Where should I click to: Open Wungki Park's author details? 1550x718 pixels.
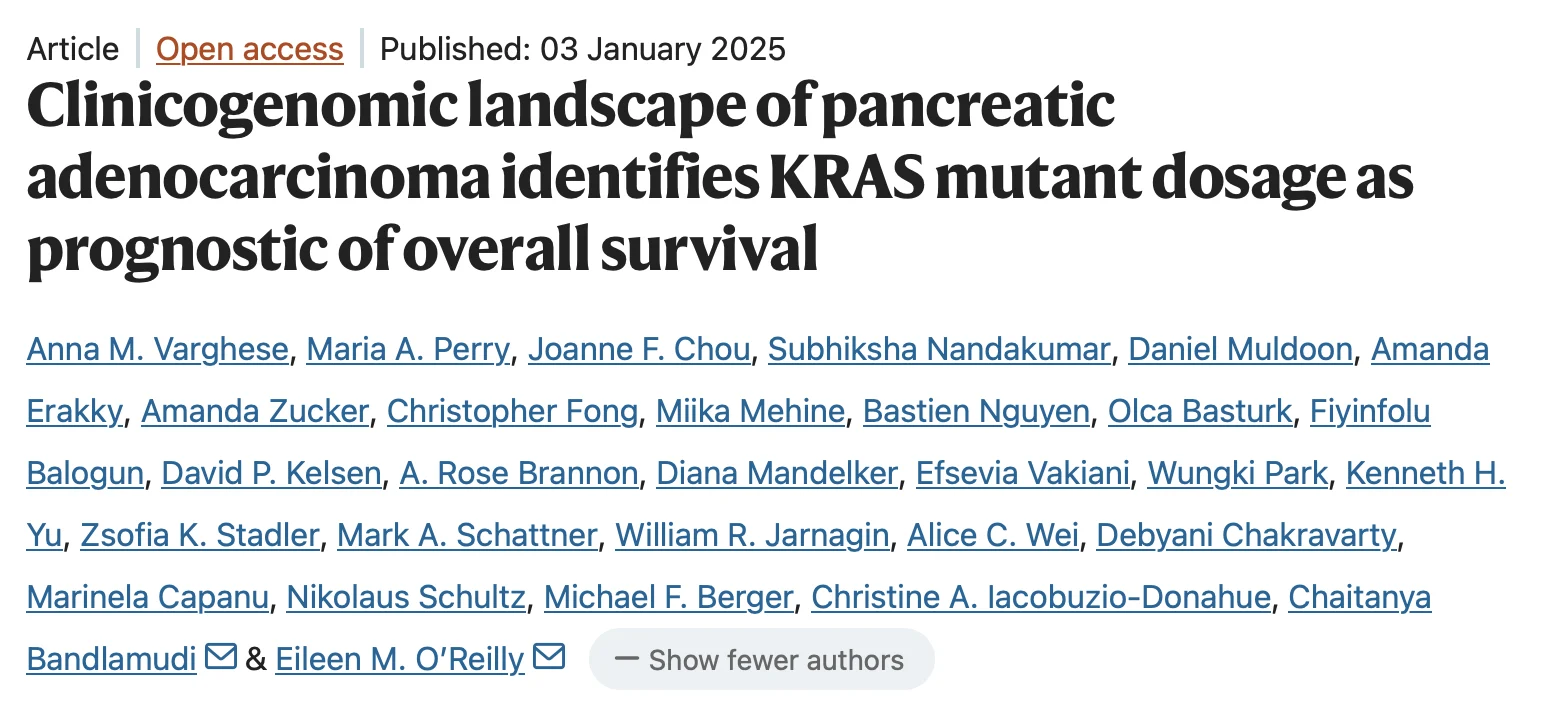[x=1238, y=473]
